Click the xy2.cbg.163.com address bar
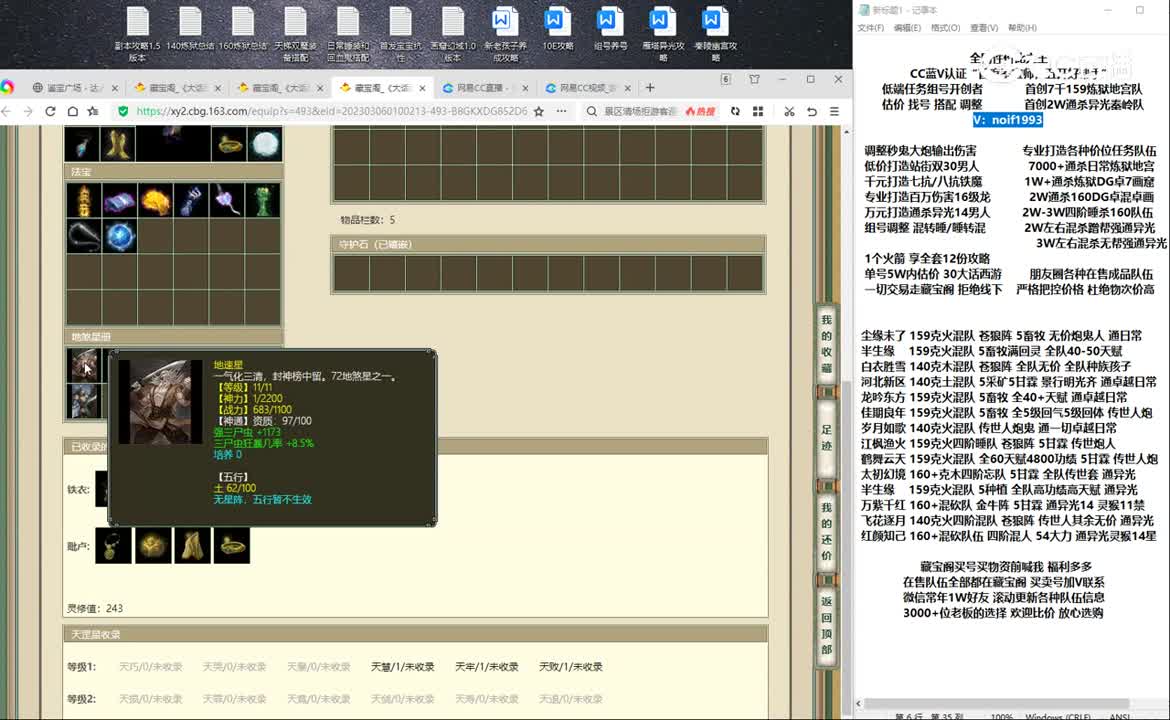 pos(331,111)
